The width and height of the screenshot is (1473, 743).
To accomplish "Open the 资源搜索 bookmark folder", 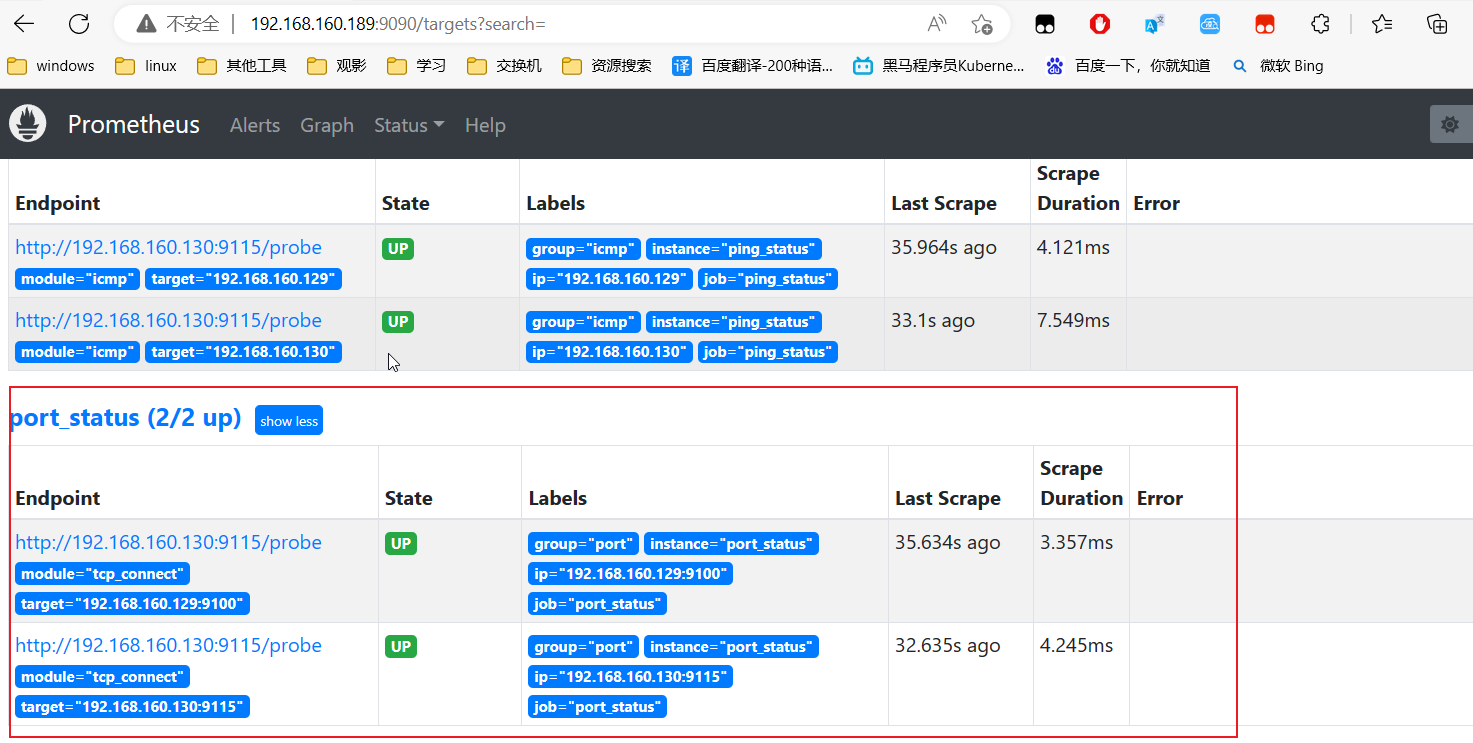I will point(607,66).
